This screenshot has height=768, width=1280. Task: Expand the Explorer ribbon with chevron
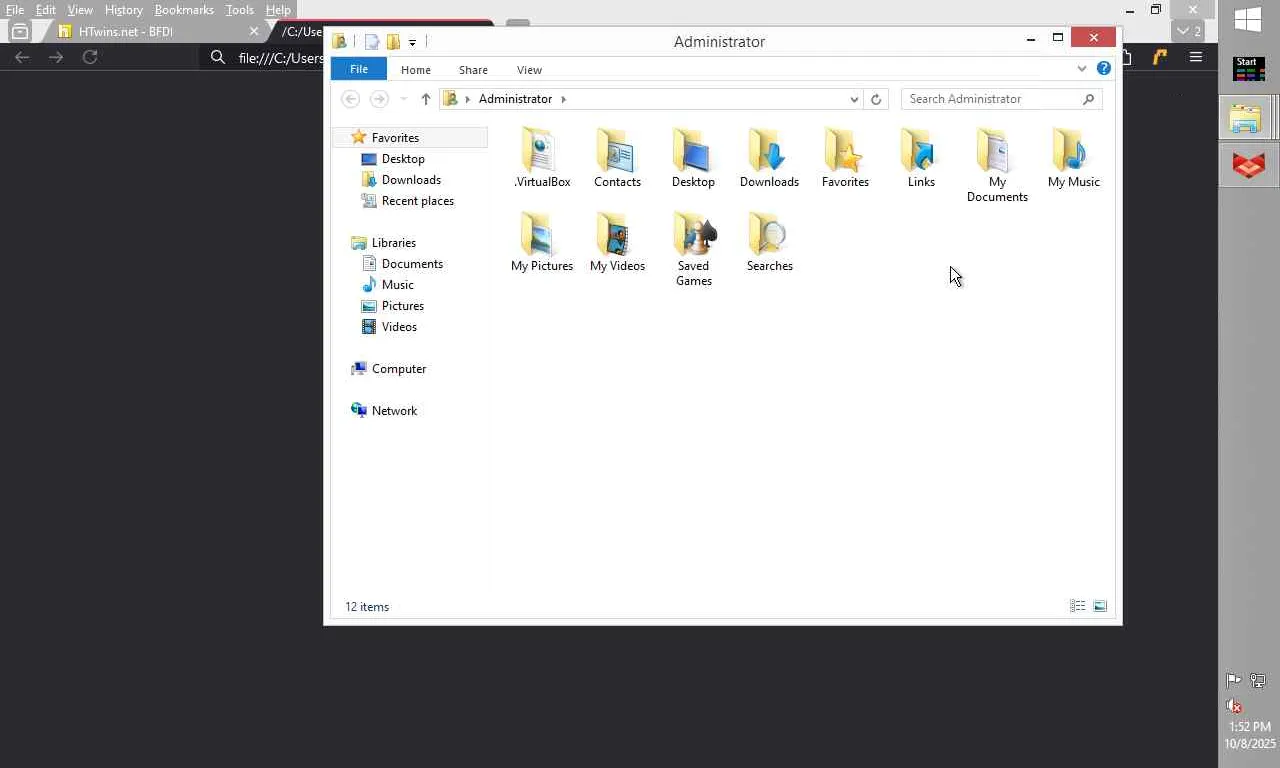point(1082,69)
